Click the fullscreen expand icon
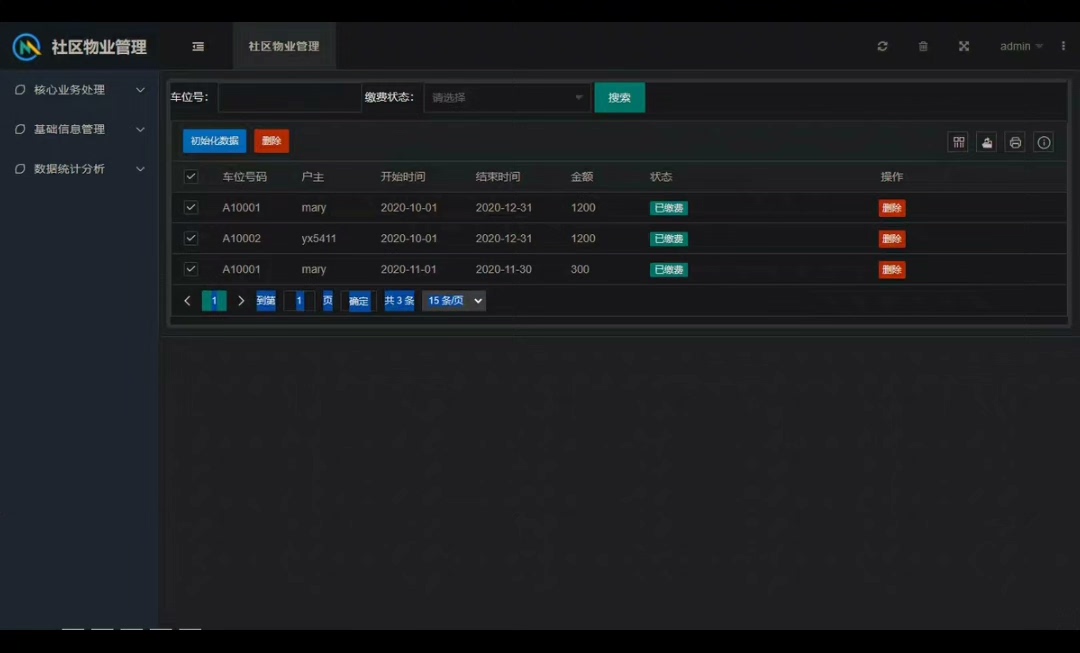 pyautogui.click(x=964, y=46)
